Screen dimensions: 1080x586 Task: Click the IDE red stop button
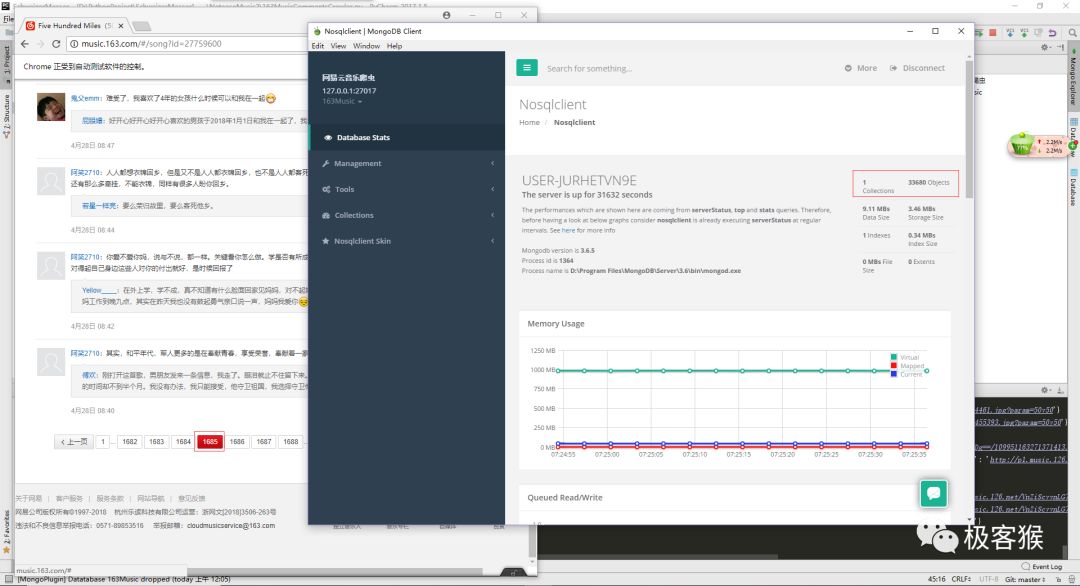point(993,32)
